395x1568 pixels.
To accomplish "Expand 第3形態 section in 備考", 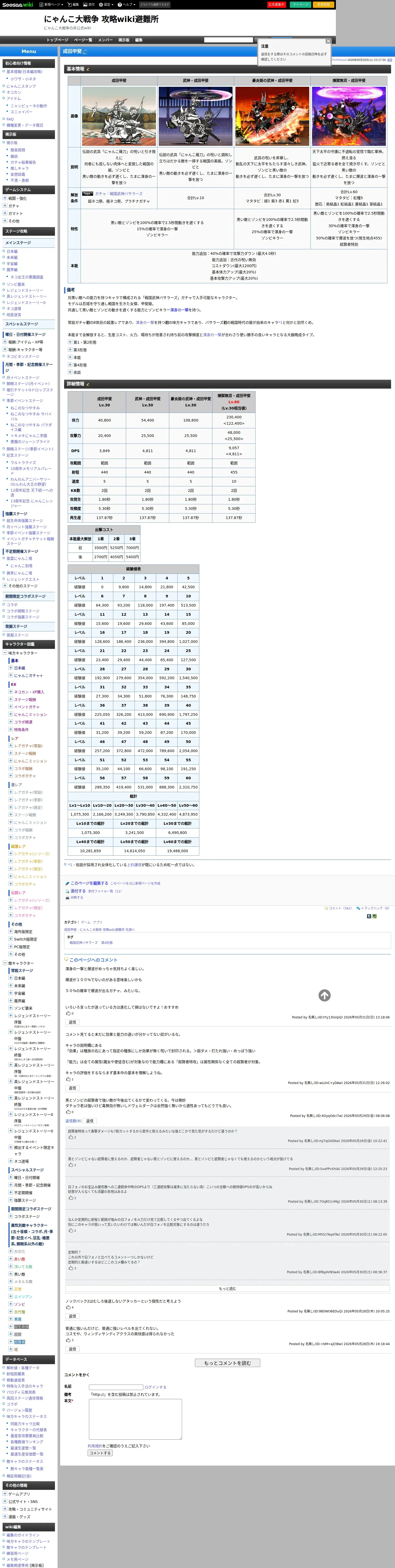I will point(70,349).
